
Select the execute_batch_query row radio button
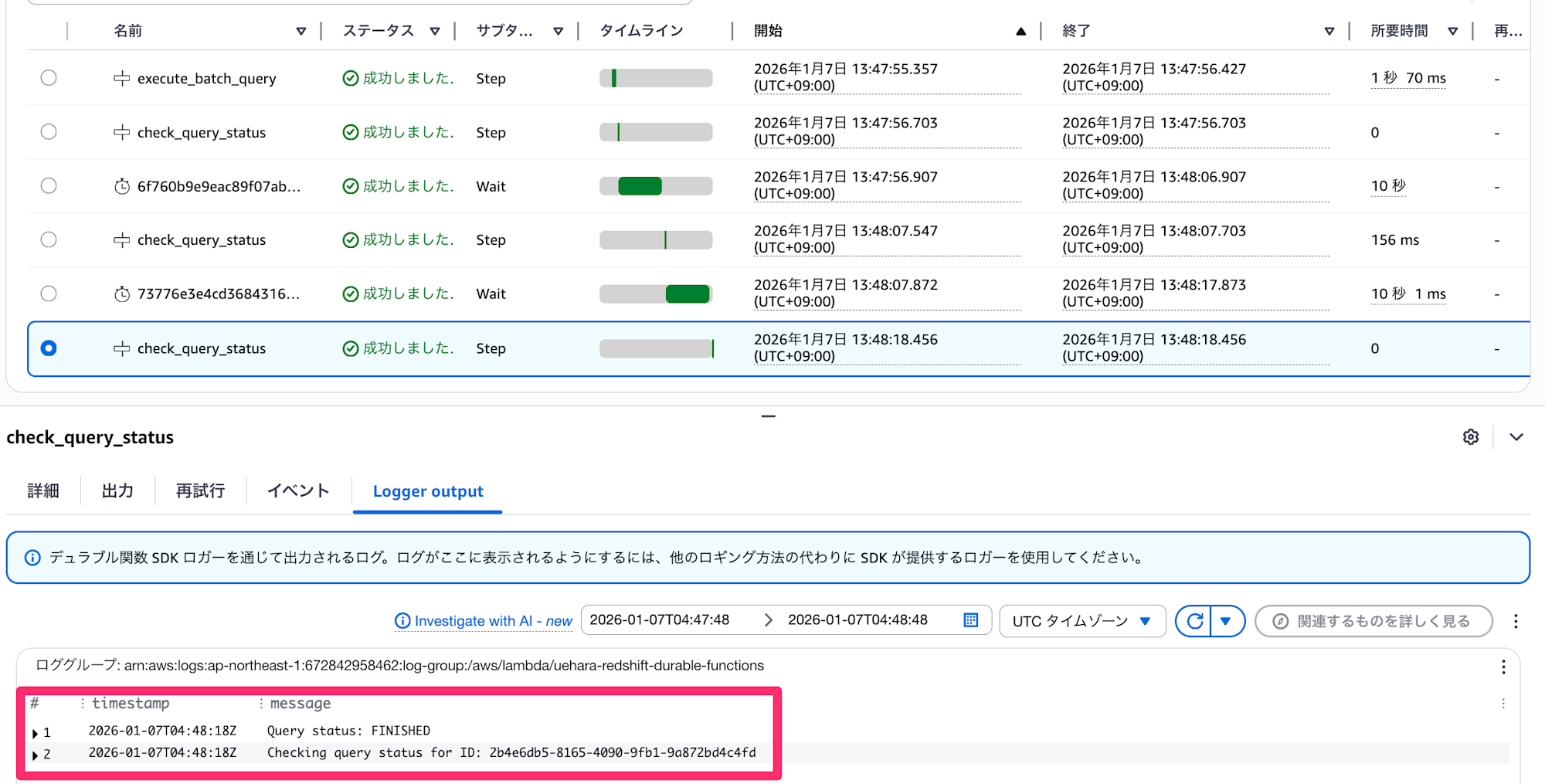pyautogui.click(x=49, y=78)
